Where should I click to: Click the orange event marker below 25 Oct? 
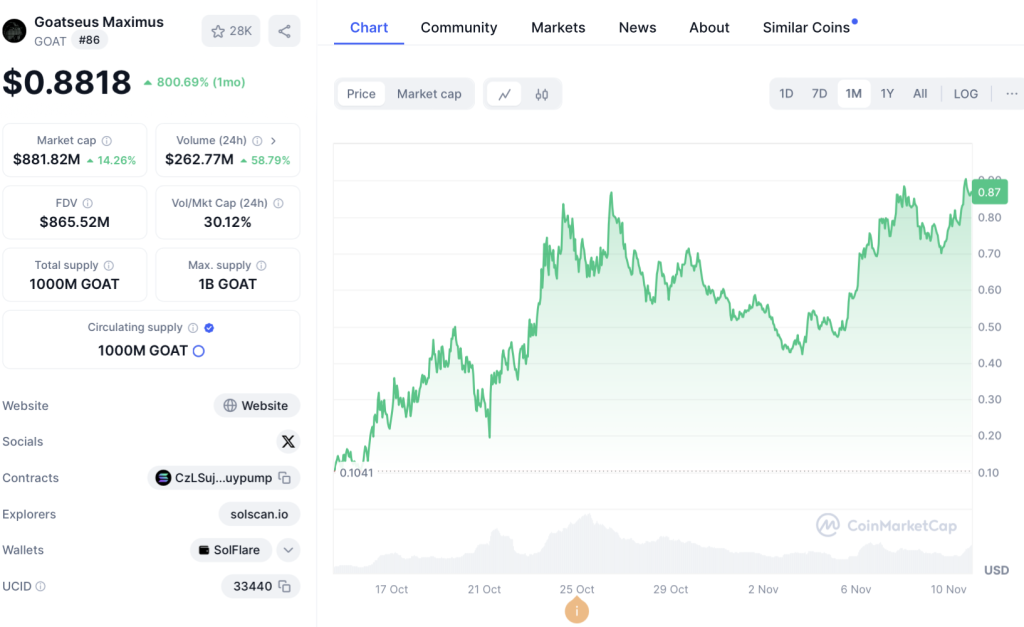(x=577, y=611)
